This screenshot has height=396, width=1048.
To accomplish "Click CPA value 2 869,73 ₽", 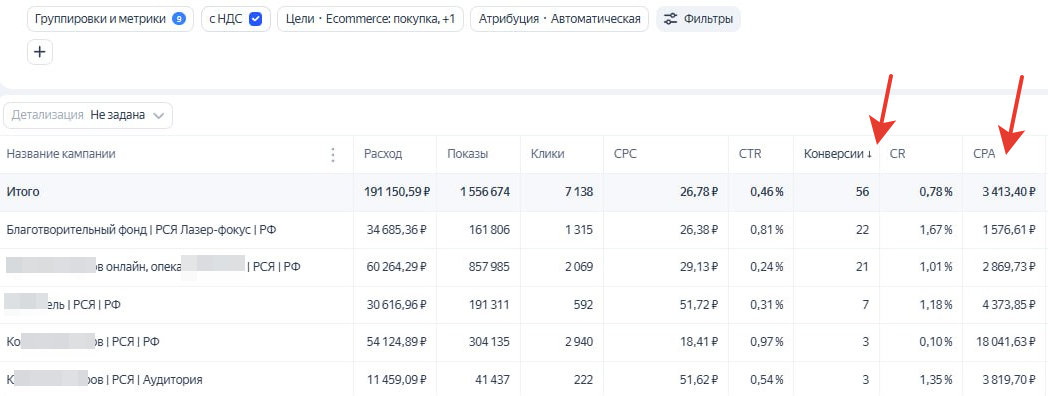I will point(1009,267).
